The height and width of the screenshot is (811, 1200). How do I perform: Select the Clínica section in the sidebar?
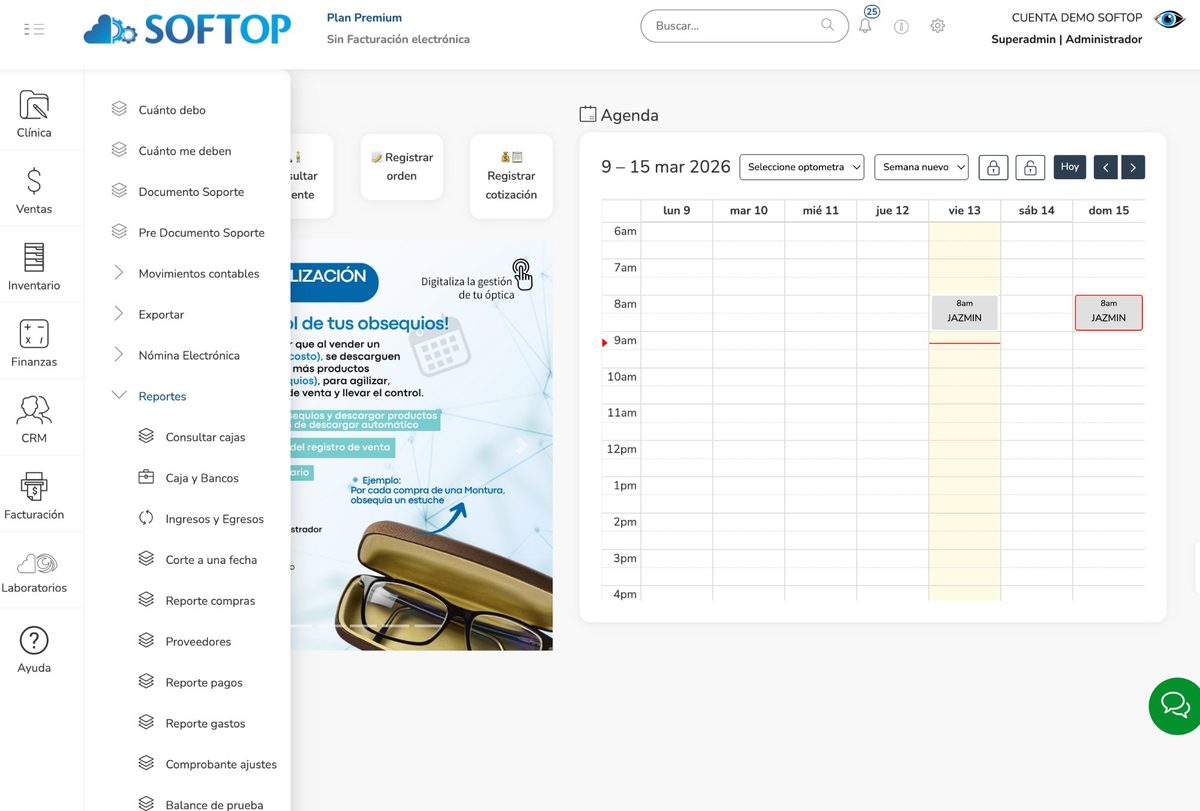[x=32, y=110]
